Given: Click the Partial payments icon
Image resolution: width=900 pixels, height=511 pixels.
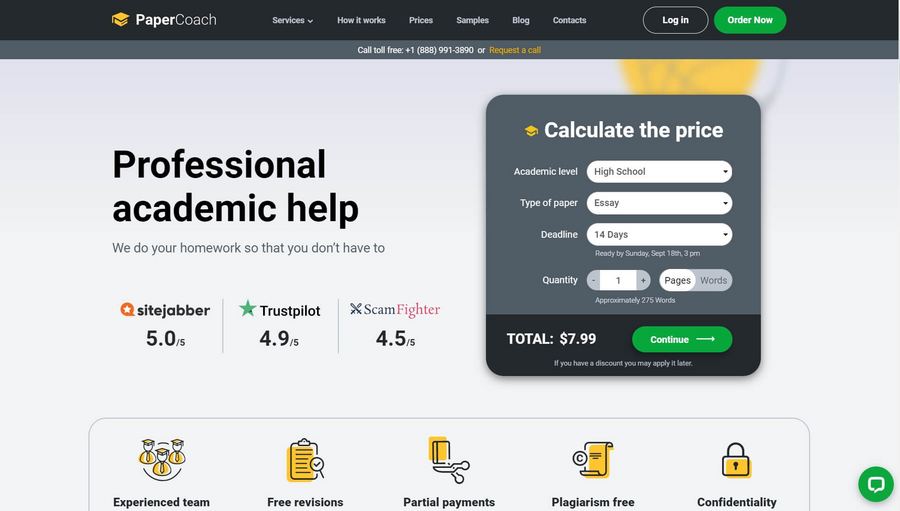Looking at the screenshot, I should point(449,459).
